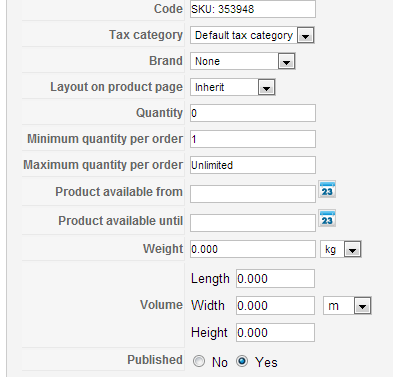Focus the Quantity input field
Viewport: 393px width, 377px height.
click(253, 113)
